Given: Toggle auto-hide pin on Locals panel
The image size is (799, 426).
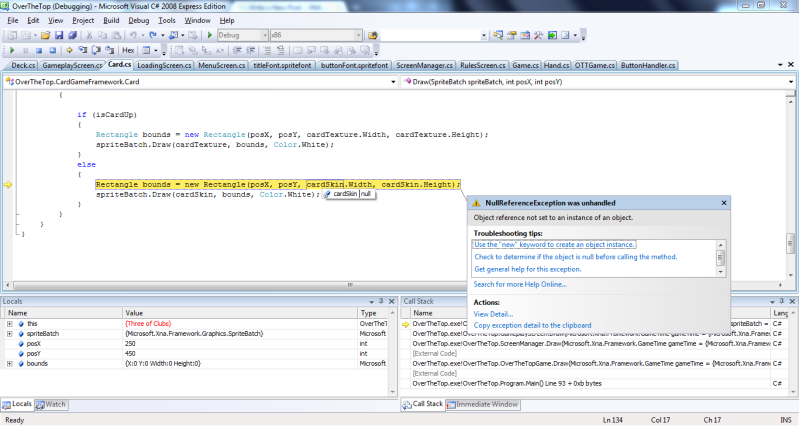Looking at the screenshot, I should 381,302.
